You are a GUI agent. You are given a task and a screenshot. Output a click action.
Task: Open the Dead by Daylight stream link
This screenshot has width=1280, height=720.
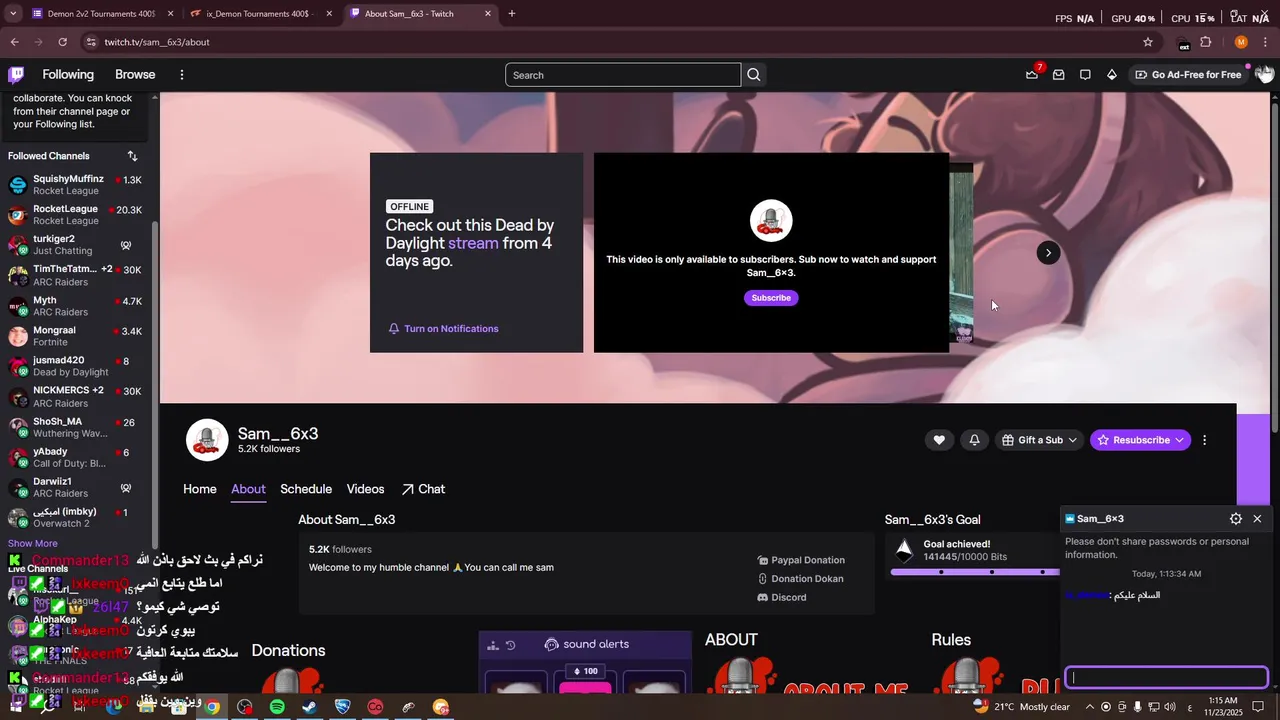pos(473,243)
